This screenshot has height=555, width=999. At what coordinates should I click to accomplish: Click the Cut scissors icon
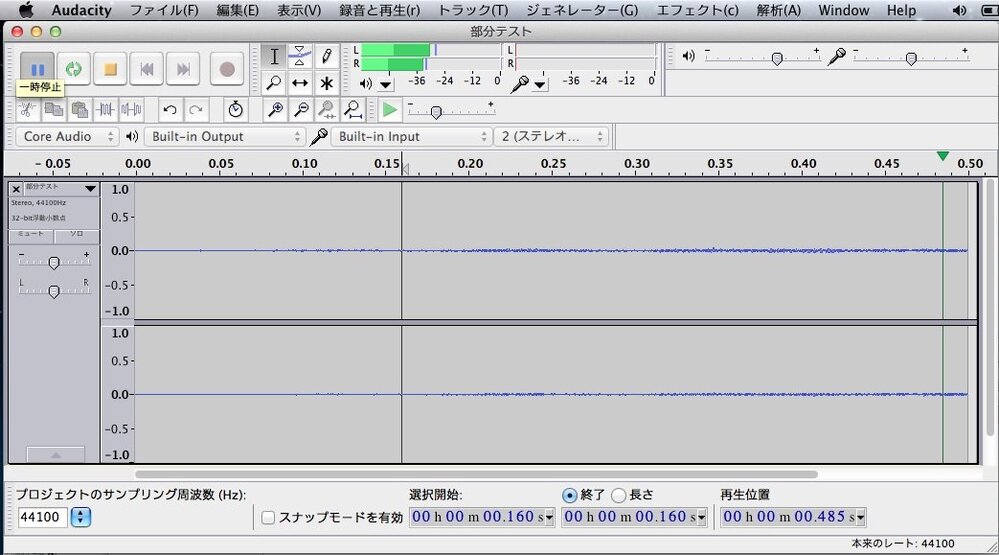tap(27, 110)
